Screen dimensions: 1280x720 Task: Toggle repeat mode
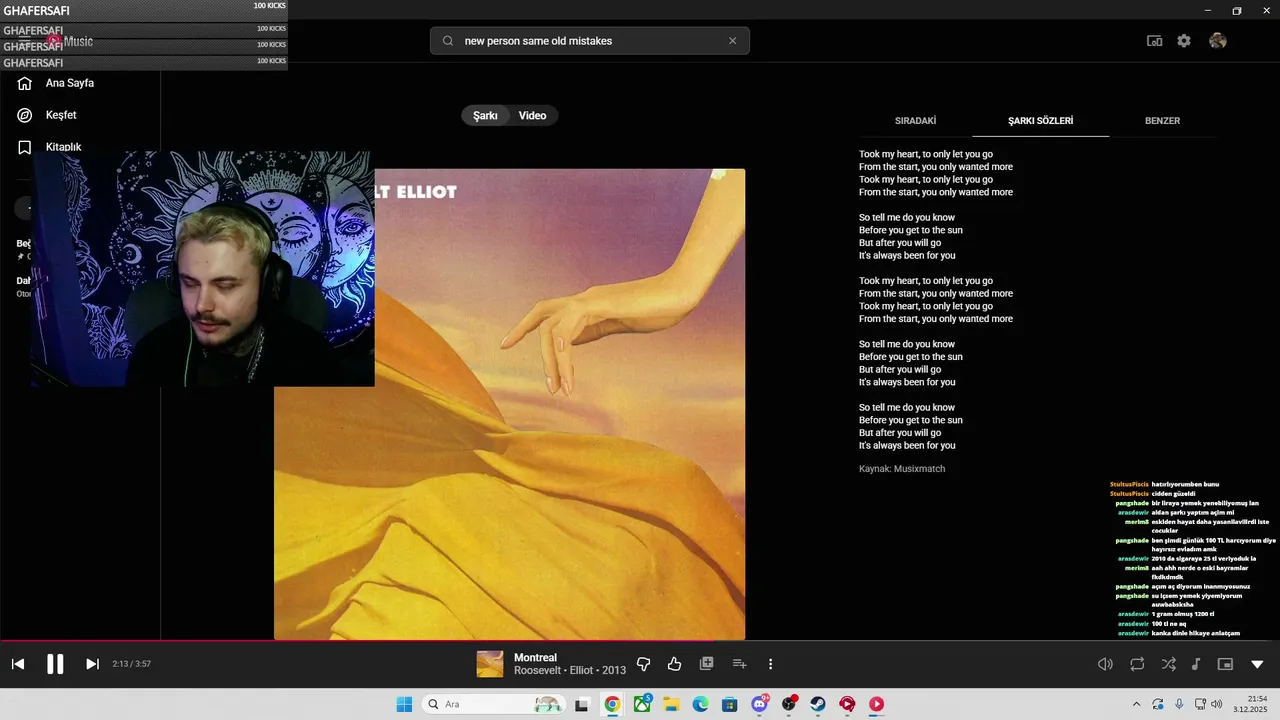pos(1137,664)
